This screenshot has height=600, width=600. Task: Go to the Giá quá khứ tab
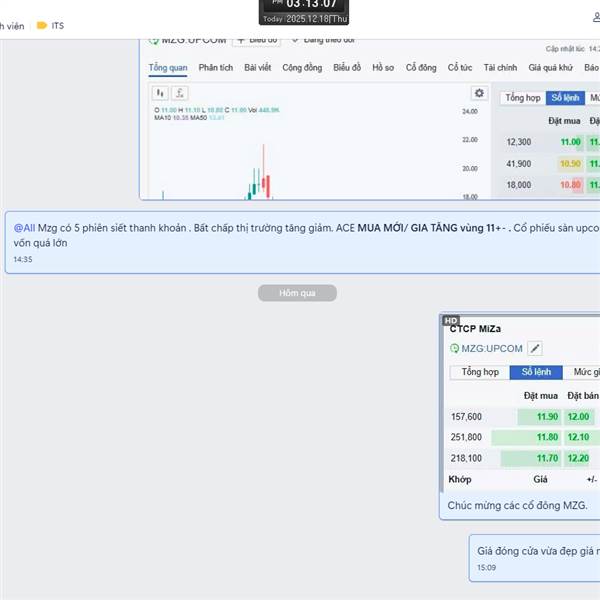tap(550, 68)
